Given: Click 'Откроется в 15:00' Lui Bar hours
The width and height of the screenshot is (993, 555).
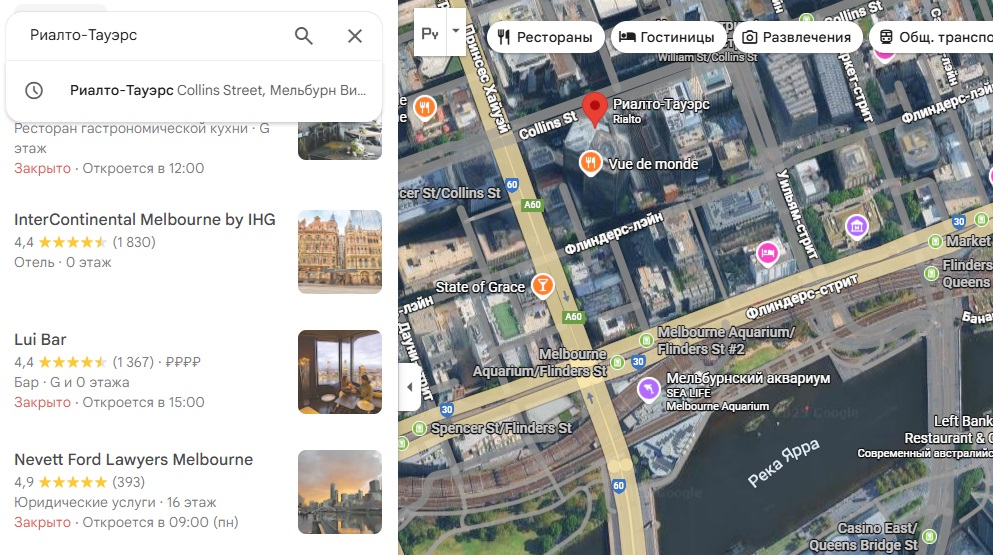Looking at the screenshot, I should pos(143,402).
